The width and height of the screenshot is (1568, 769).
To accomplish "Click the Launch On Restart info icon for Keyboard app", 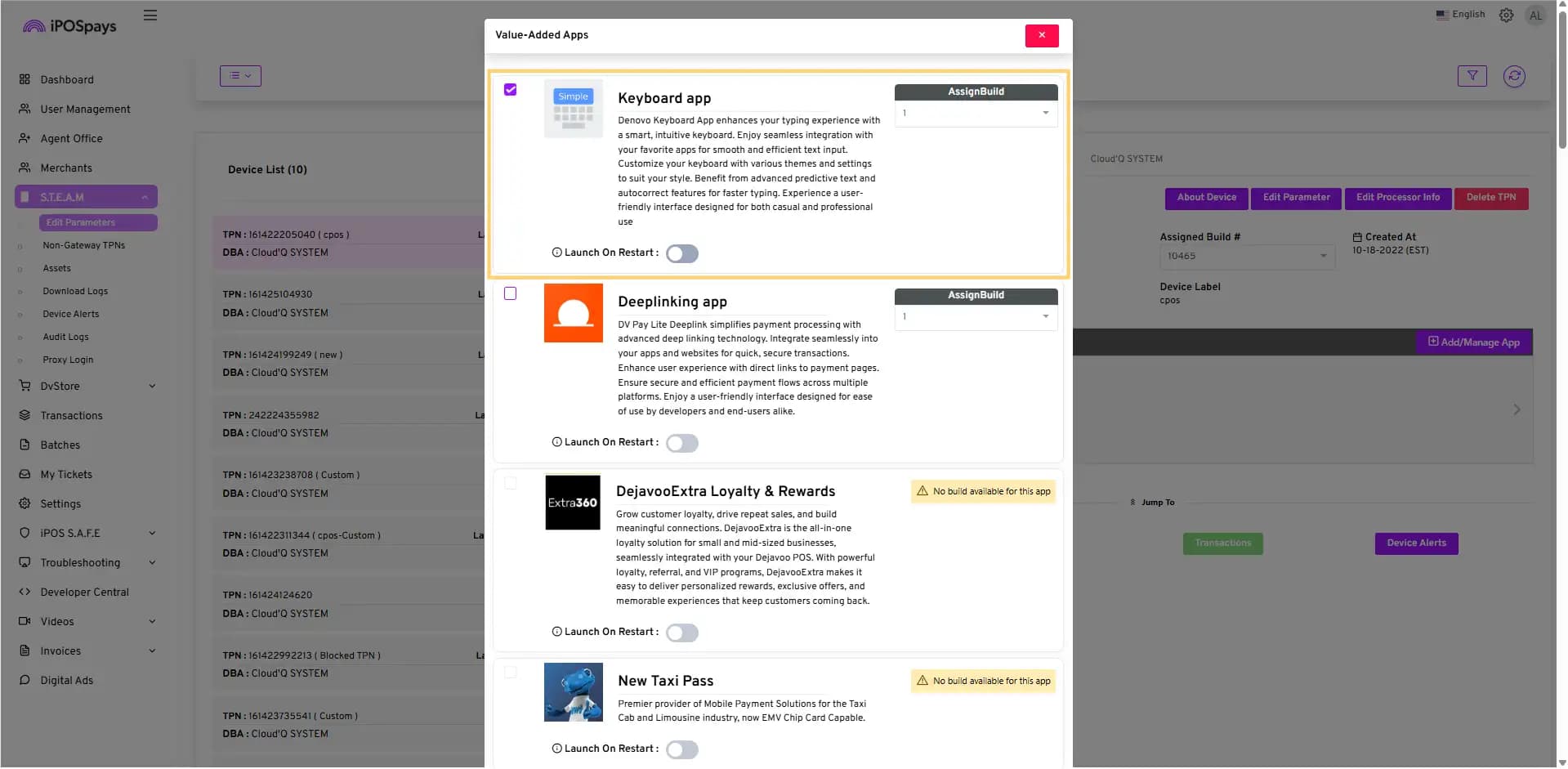I will 556,253.
